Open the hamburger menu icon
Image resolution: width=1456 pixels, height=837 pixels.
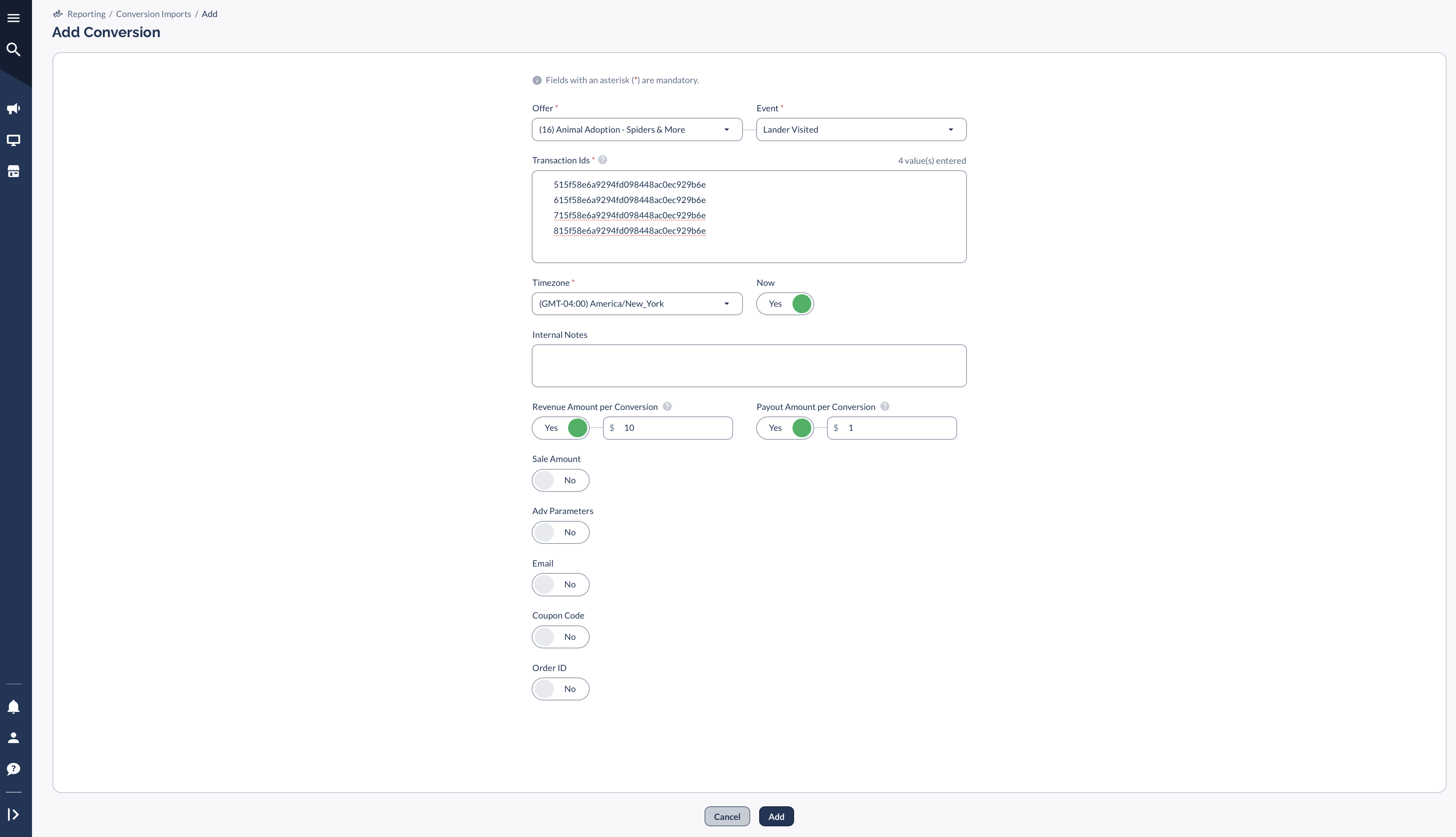(x=13, y=18)
